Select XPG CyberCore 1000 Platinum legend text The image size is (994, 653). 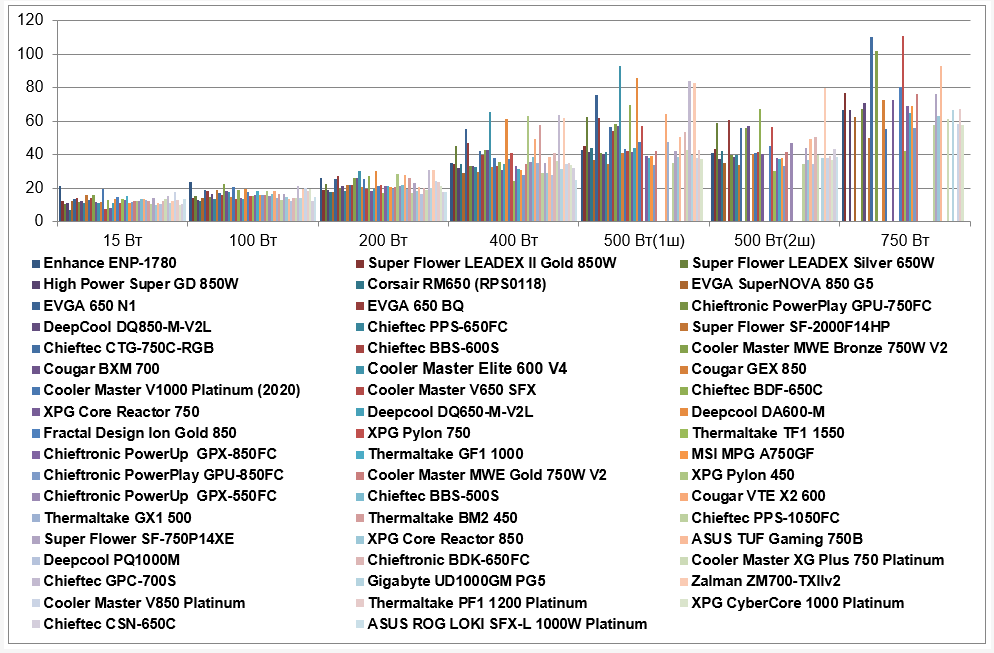(x=797, y=603)
